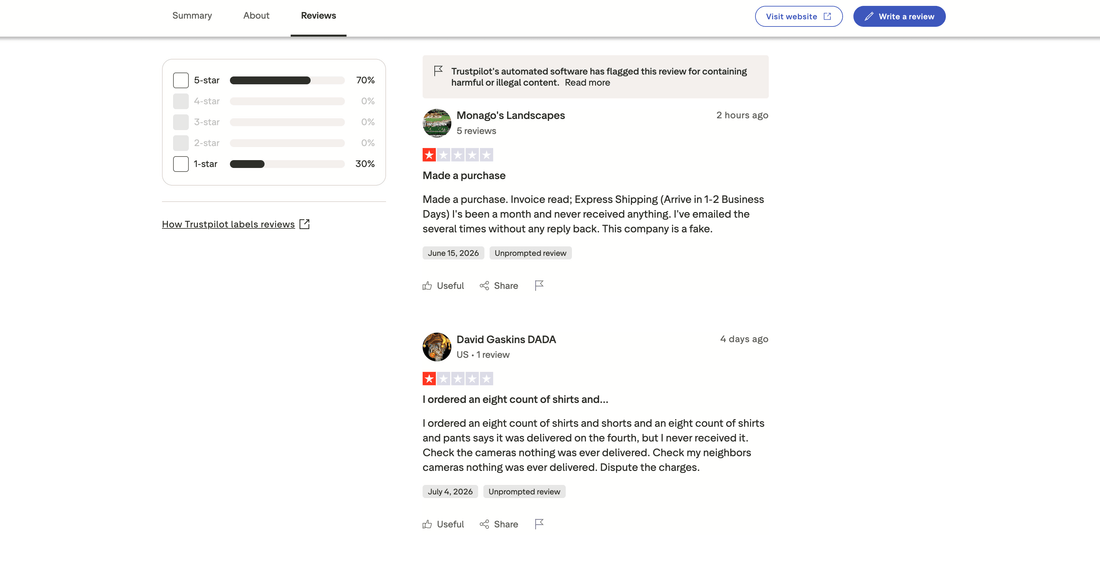Click the '2 hours ago' timestamp
This screenshot has height=564, width=1100.
click(742, 115)
